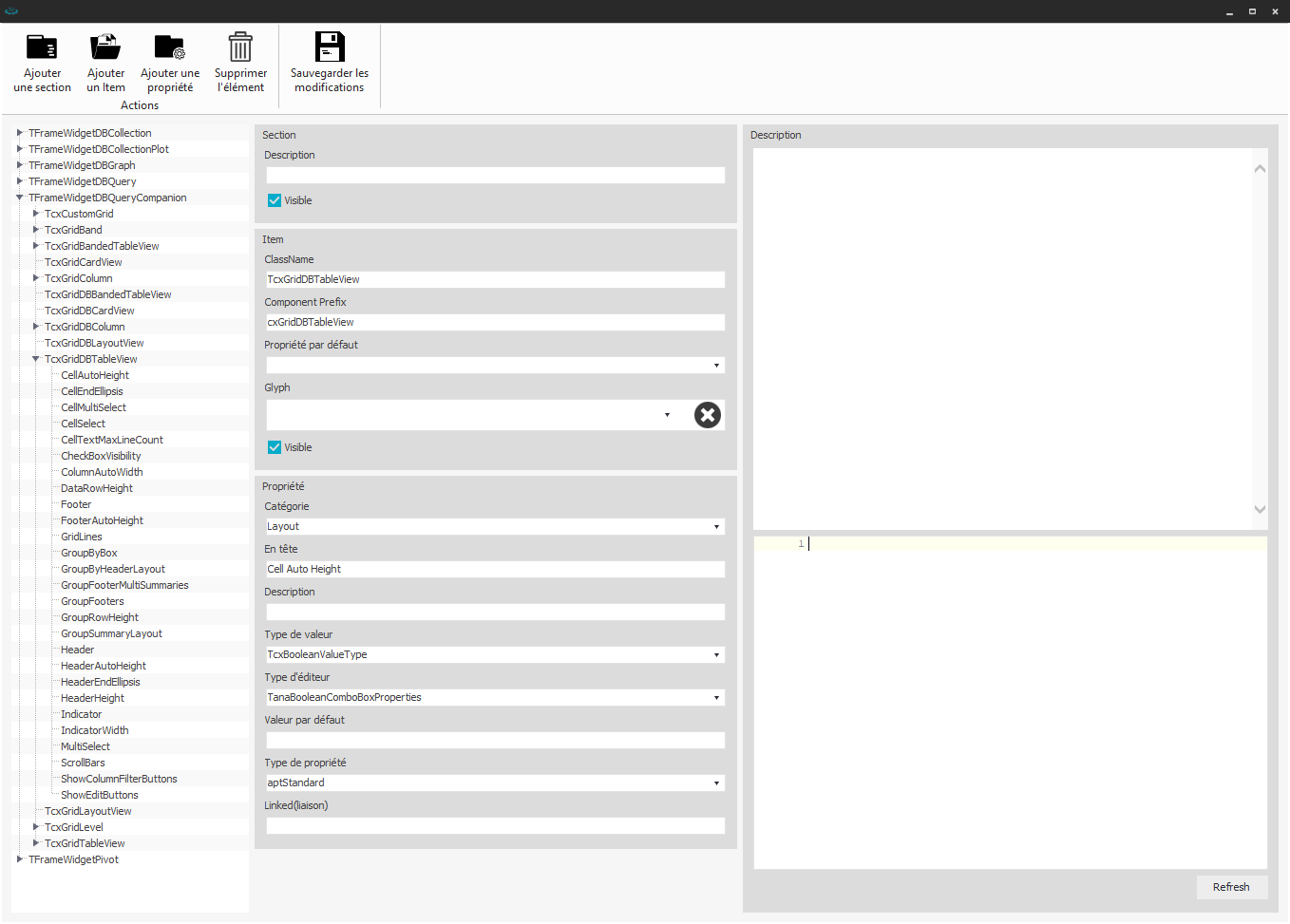Select ColumnAutoWidth tree item
Image resolution: width=1290 pixels, height=924 pixels.
102,472
